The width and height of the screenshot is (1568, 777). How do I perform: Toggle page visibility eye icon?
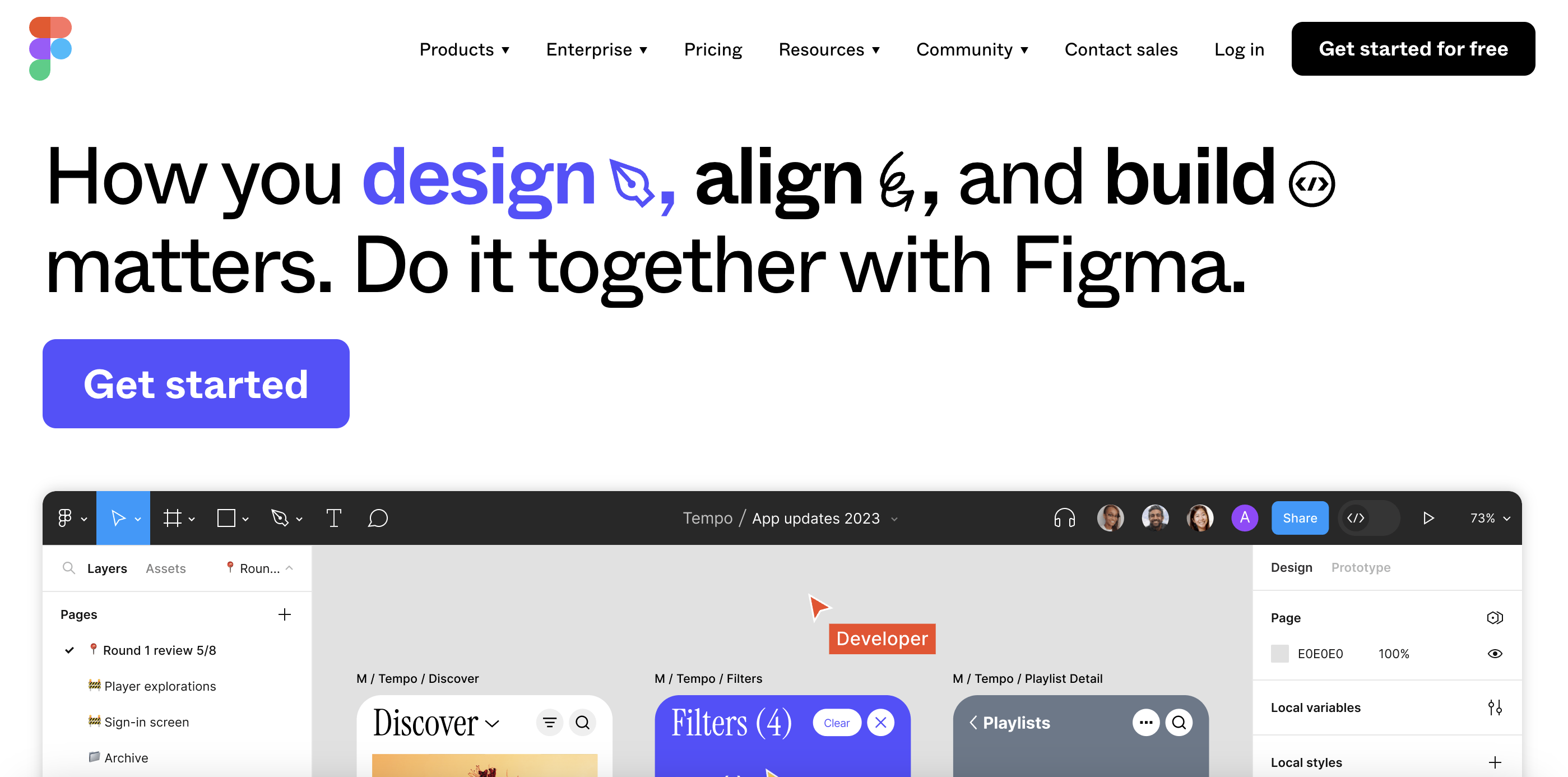click(x=1495, y=654)
